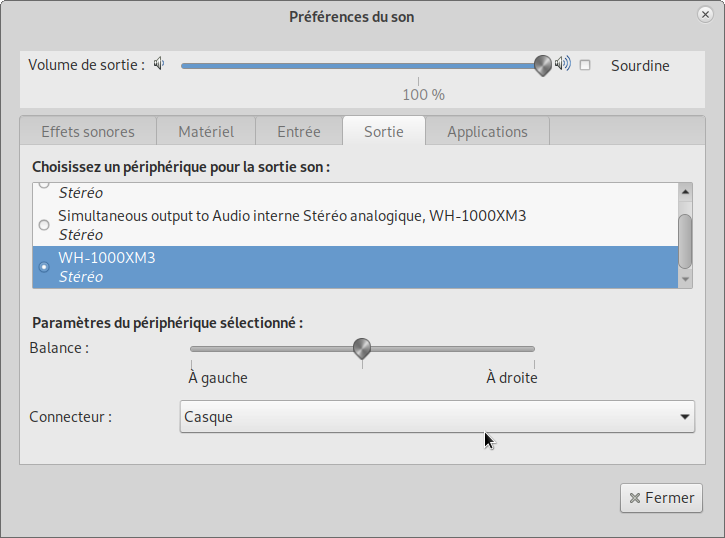Show the Applications tab
Viewport: 725px width, 538px height.
[x=487, y=131]
